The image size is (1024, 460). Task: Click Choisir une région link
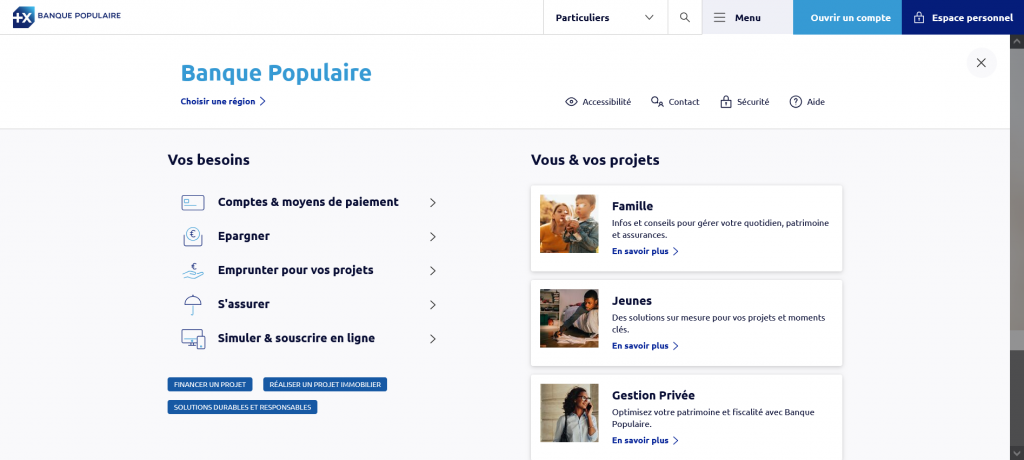pyautogui.click(x=223, y=101)
